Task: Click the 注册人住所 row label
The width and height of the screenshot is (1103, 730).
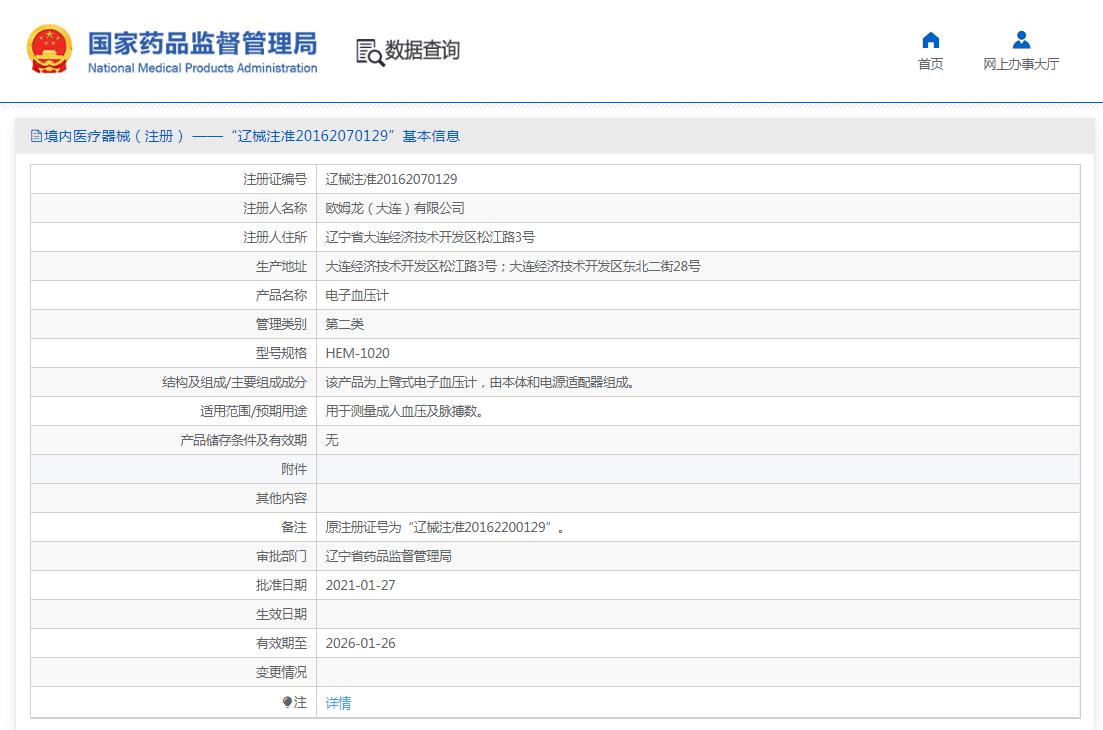Action: click(x=275, y=237)
